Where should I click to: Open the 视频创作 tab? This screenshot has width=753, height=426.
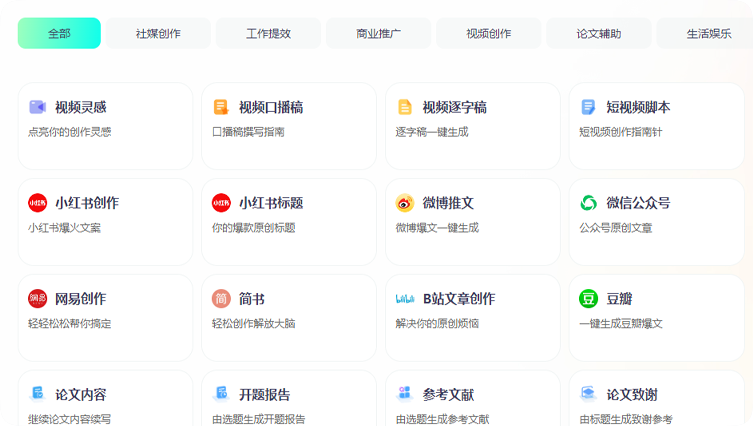[488, 33]
